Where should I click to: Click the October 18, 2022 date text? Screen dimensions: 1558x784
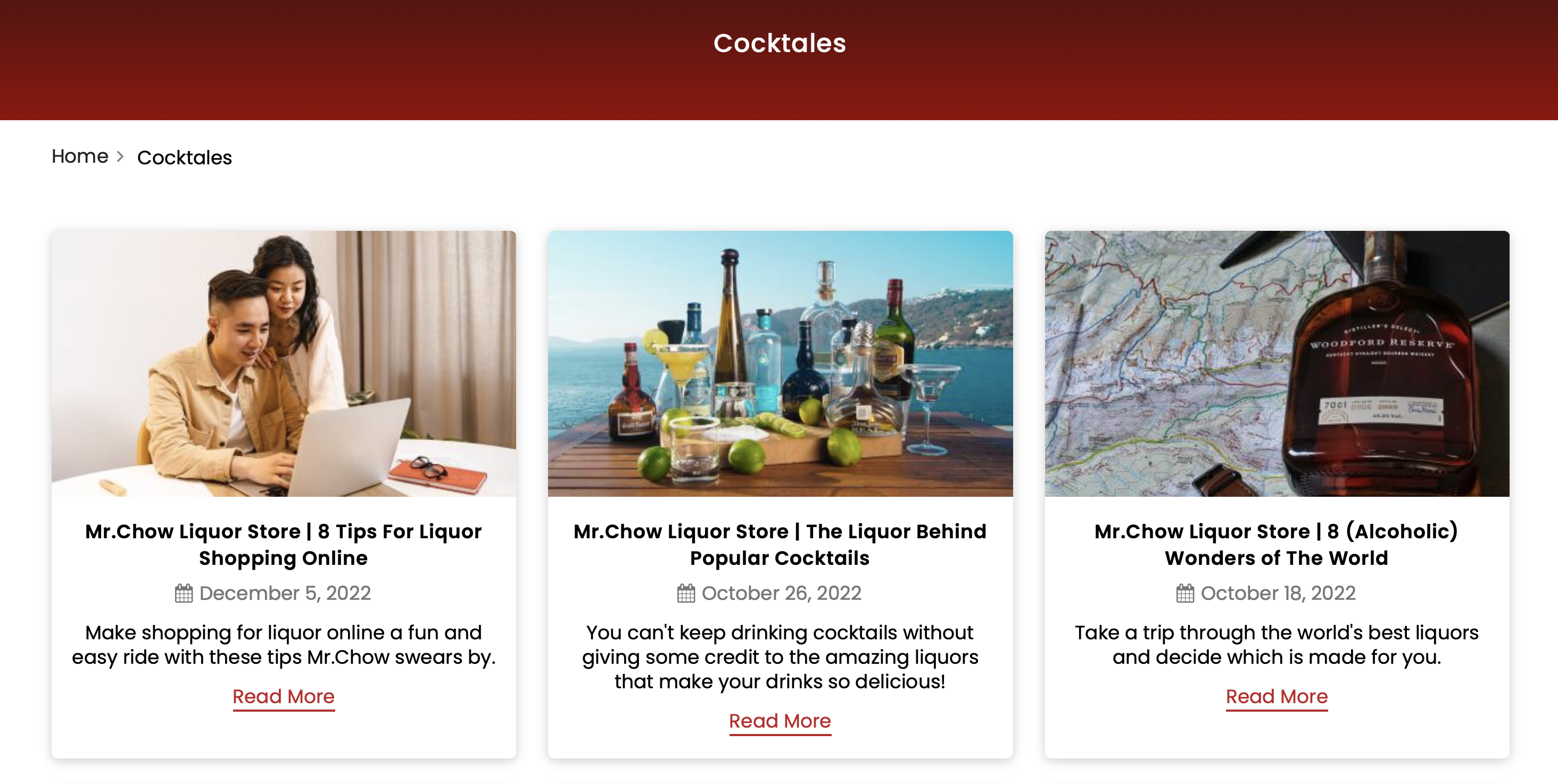click(x=1278, y=593)
